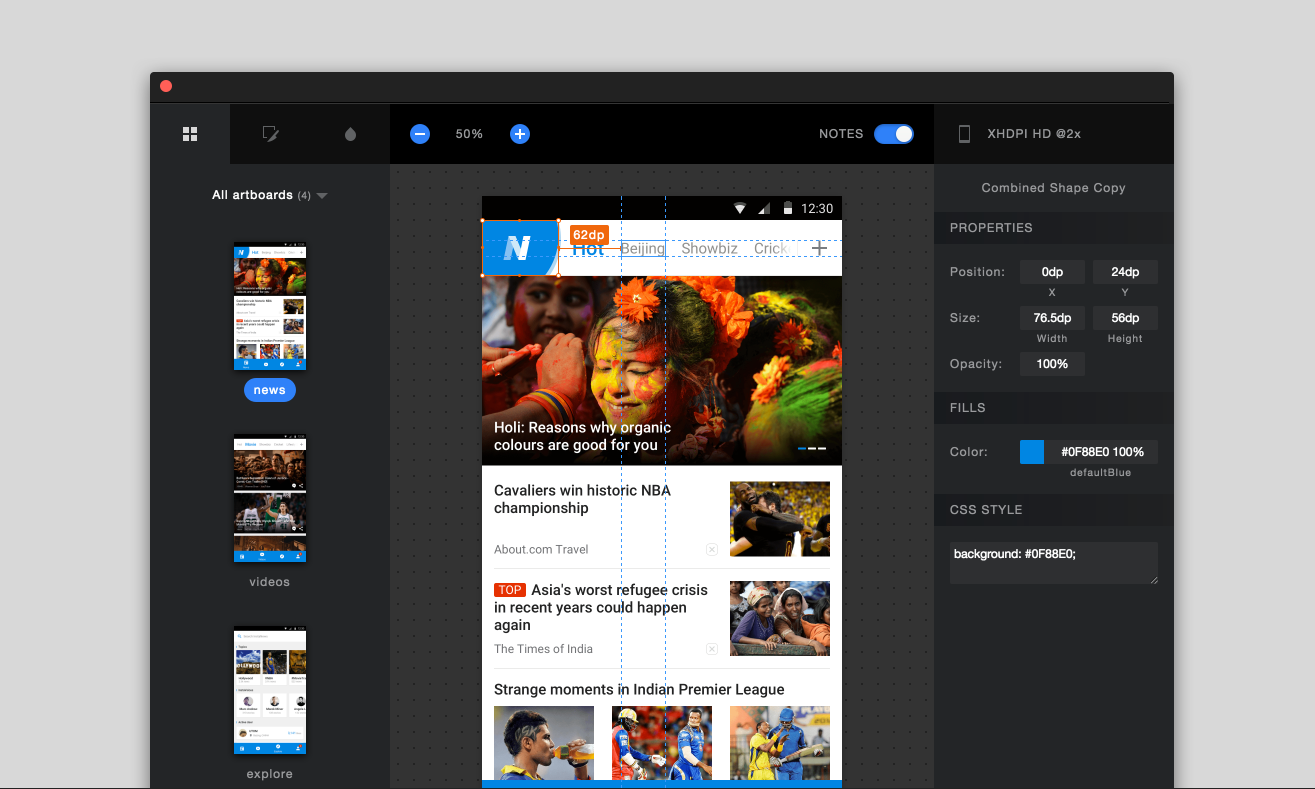
Task: Click the Cavaliers article thumbnail
Action: point(780,519)
